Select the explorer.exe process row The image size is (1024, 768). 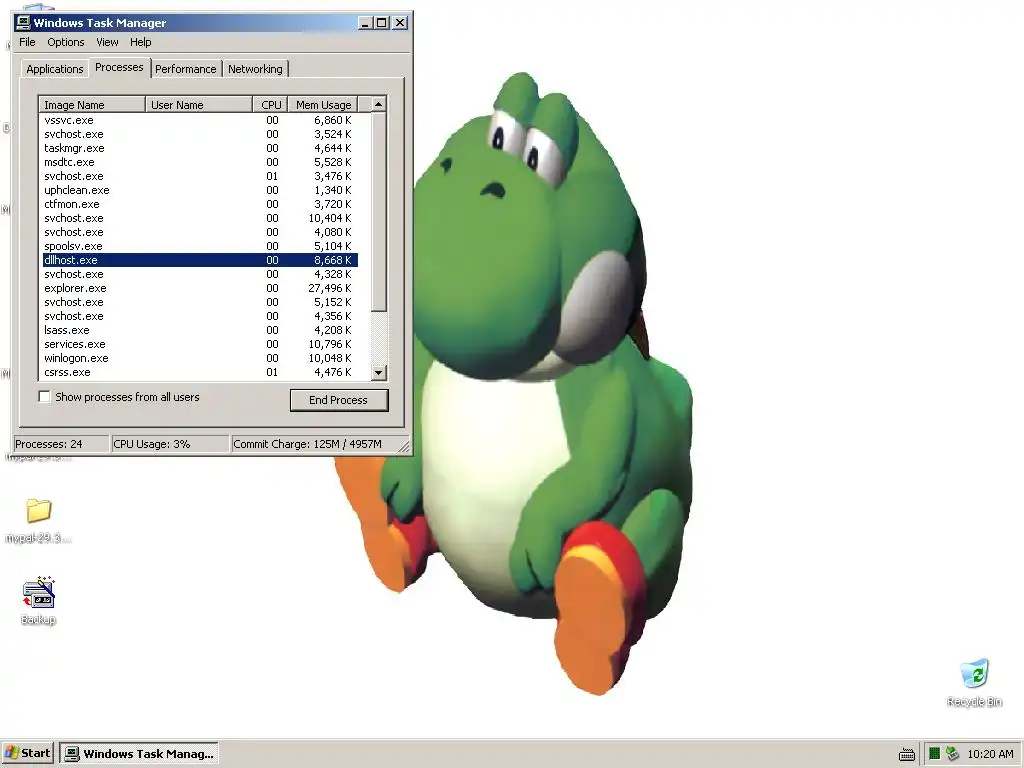(x=199, y=288)
